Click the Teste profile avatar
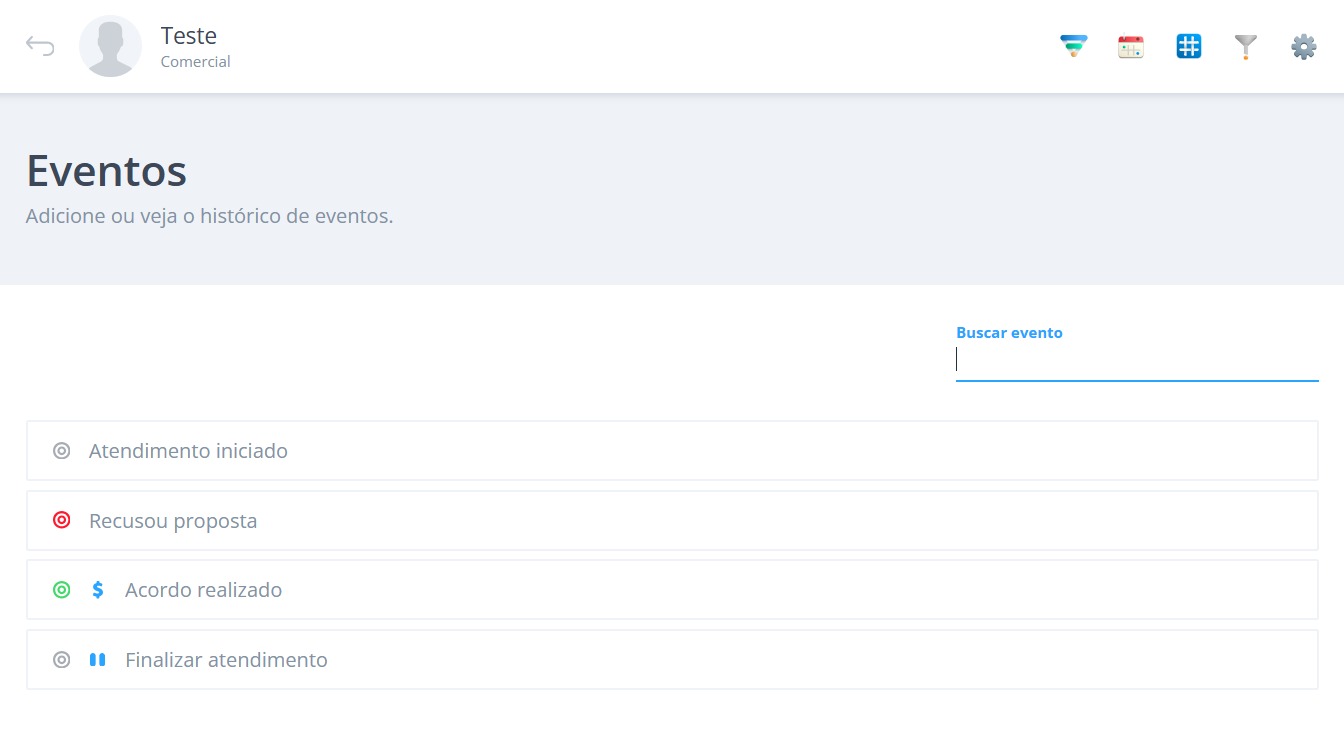Screen dimensions: 1344x732 point(110,46)
